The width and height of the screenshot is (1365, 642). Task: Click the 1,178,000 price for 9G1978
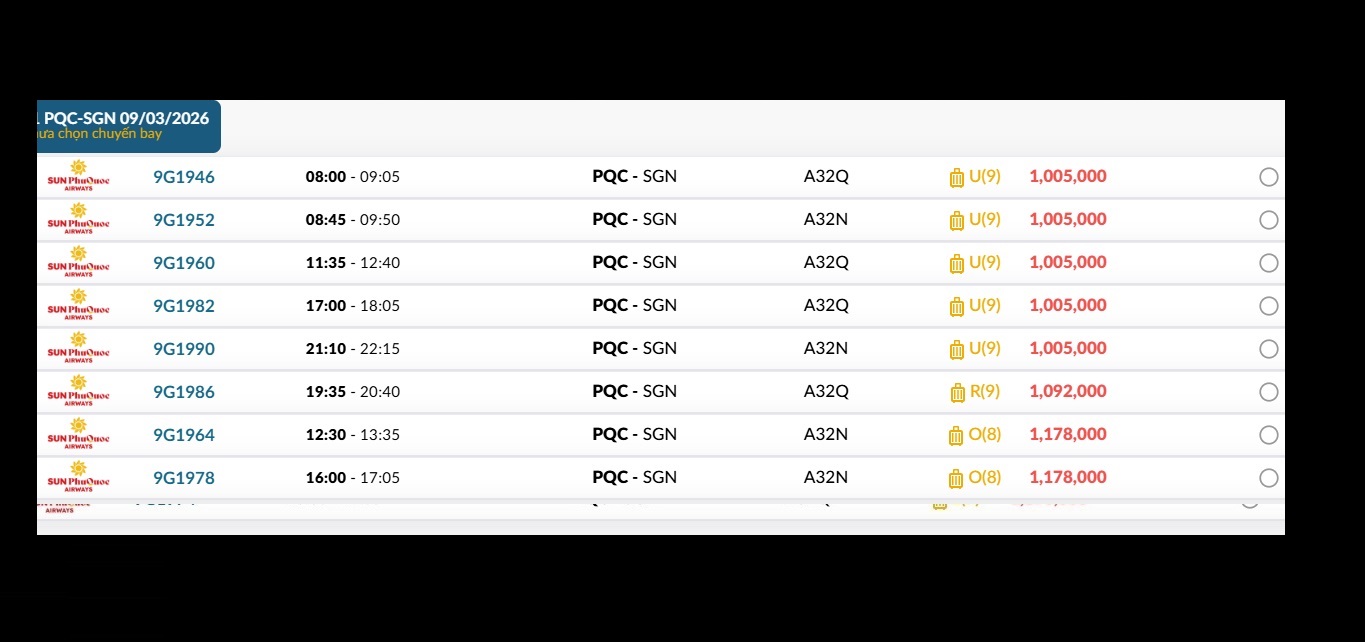(x=1068, y=478)
